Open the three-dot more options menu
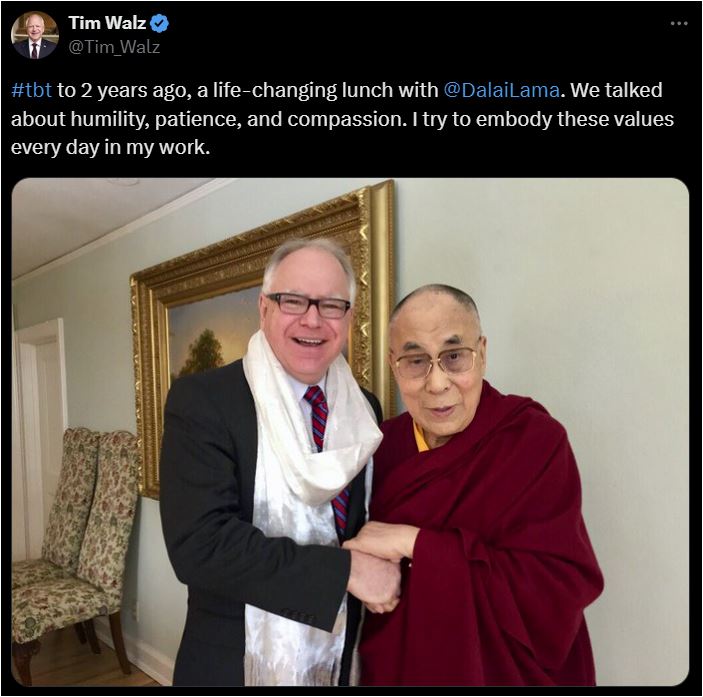 coord(679,23)
